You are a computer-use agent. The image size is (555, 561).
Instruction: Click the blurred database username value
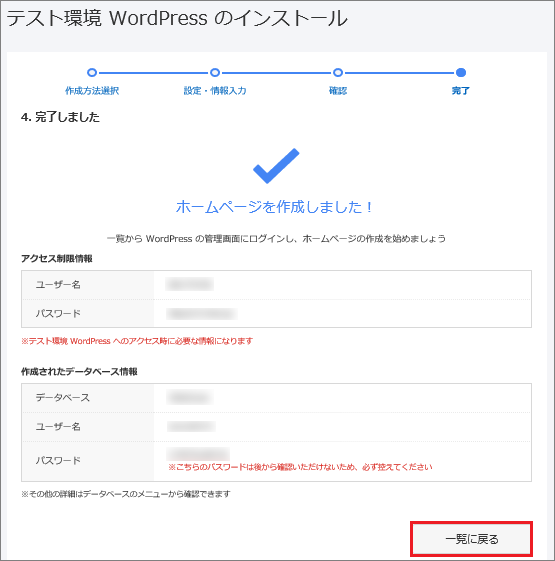pos(191,426)
